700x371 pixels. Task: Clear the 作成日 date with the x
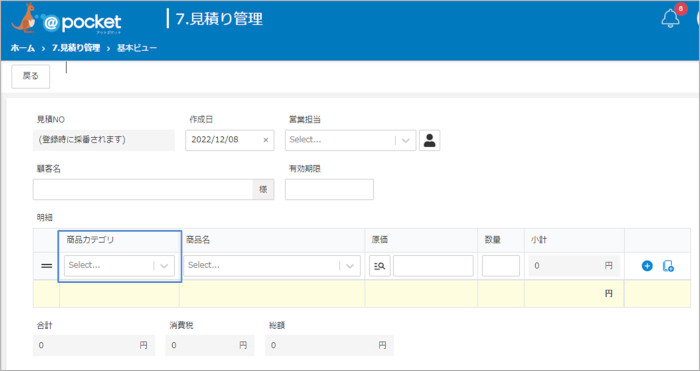pos(266,140)
